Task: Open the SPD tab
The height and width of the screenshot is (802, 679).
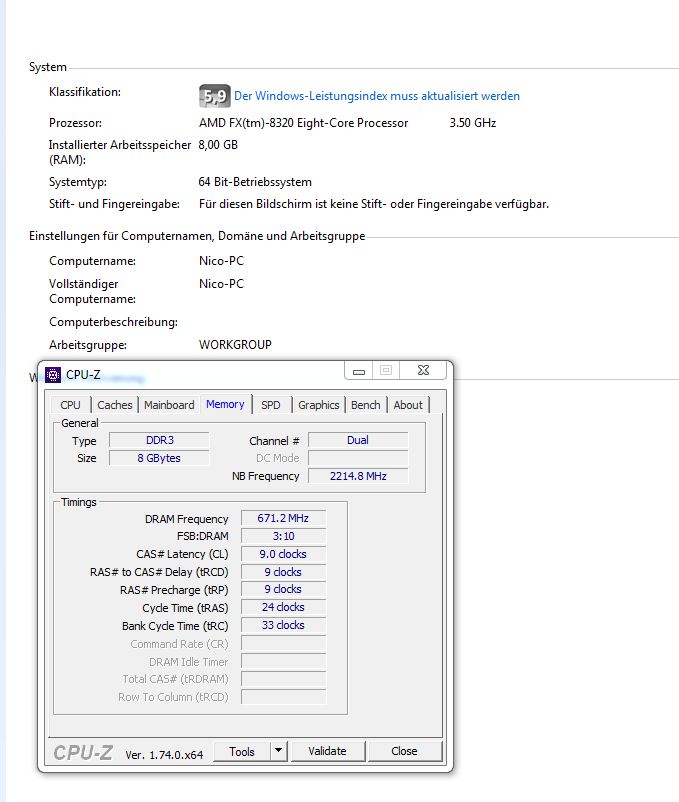Action: coord(270,405)
